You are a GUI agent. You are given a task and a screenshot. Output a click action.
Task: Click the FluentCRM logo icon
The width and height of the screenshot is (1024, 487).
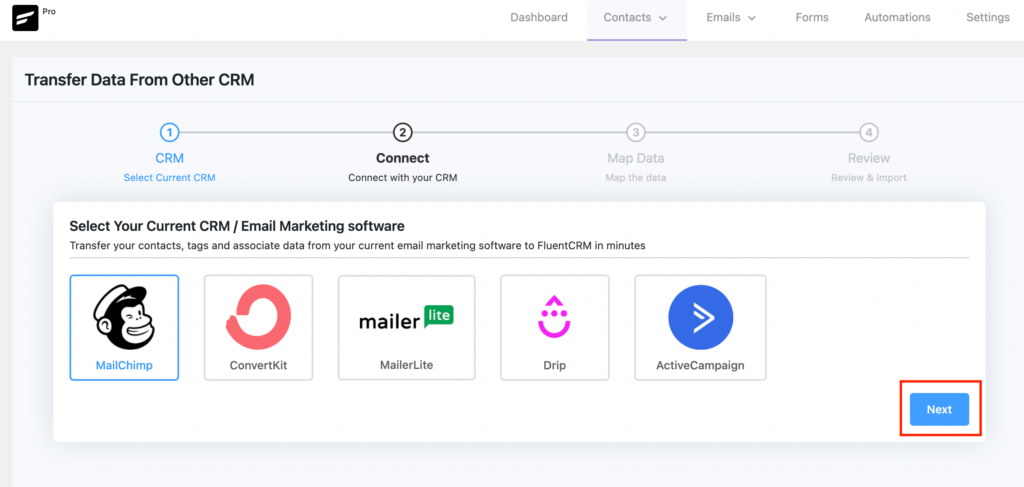[x=25, y=18]
